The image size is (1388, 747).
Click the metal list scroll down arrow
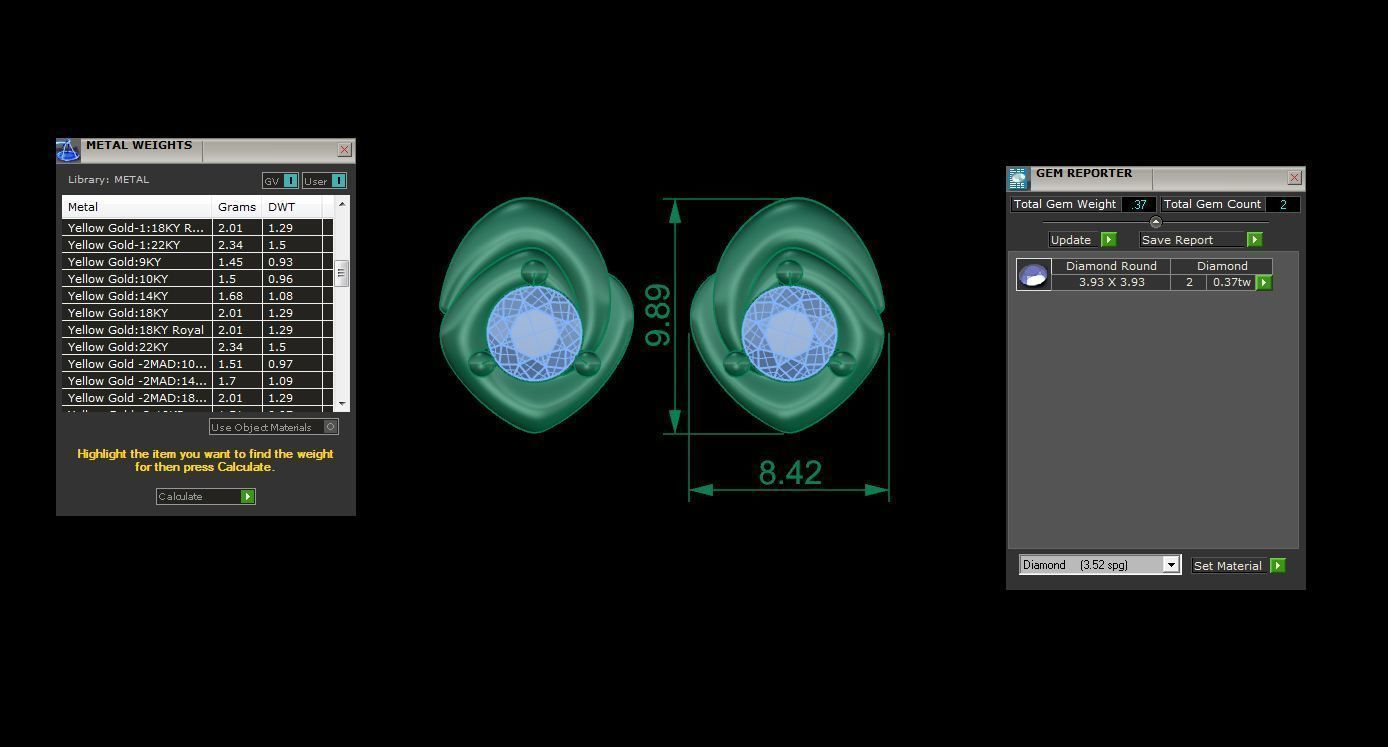[342, 403]
